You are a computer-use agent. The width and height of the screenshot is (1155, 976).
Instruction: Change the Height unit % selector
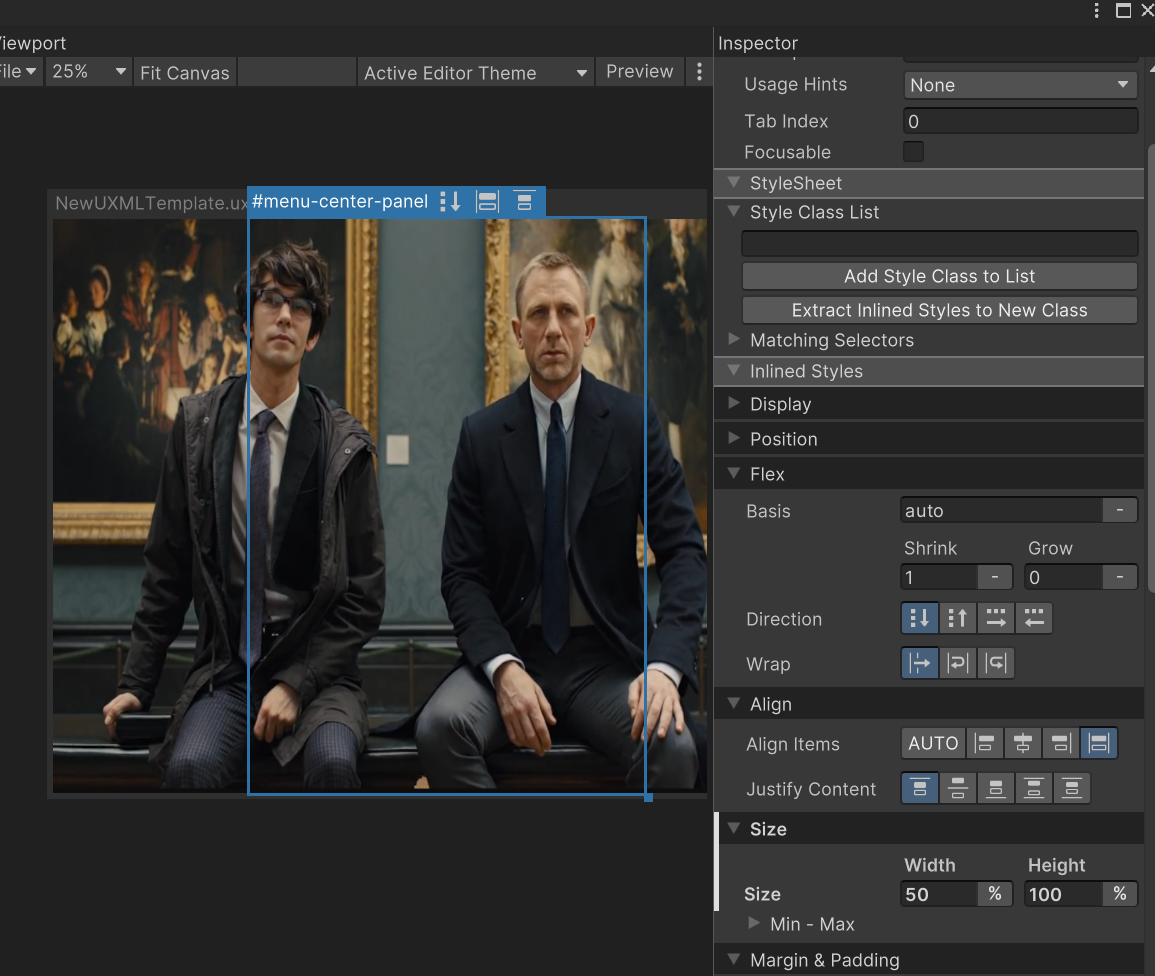click(1120, 894)
